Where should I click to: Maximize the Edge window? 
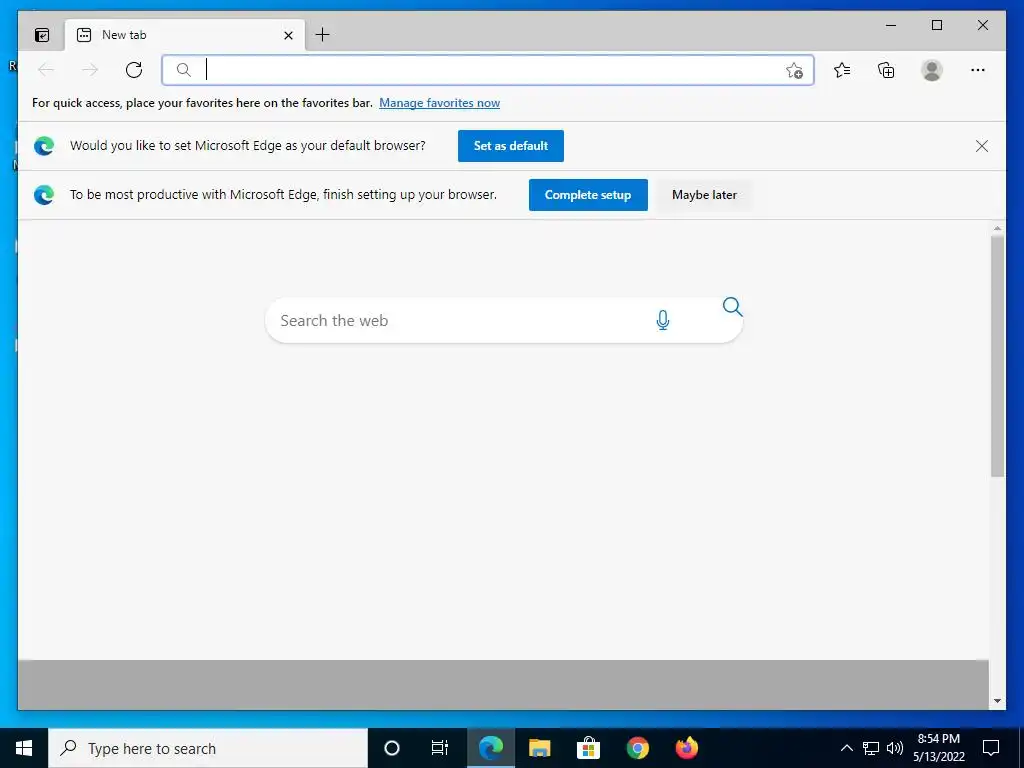point(936,25)
